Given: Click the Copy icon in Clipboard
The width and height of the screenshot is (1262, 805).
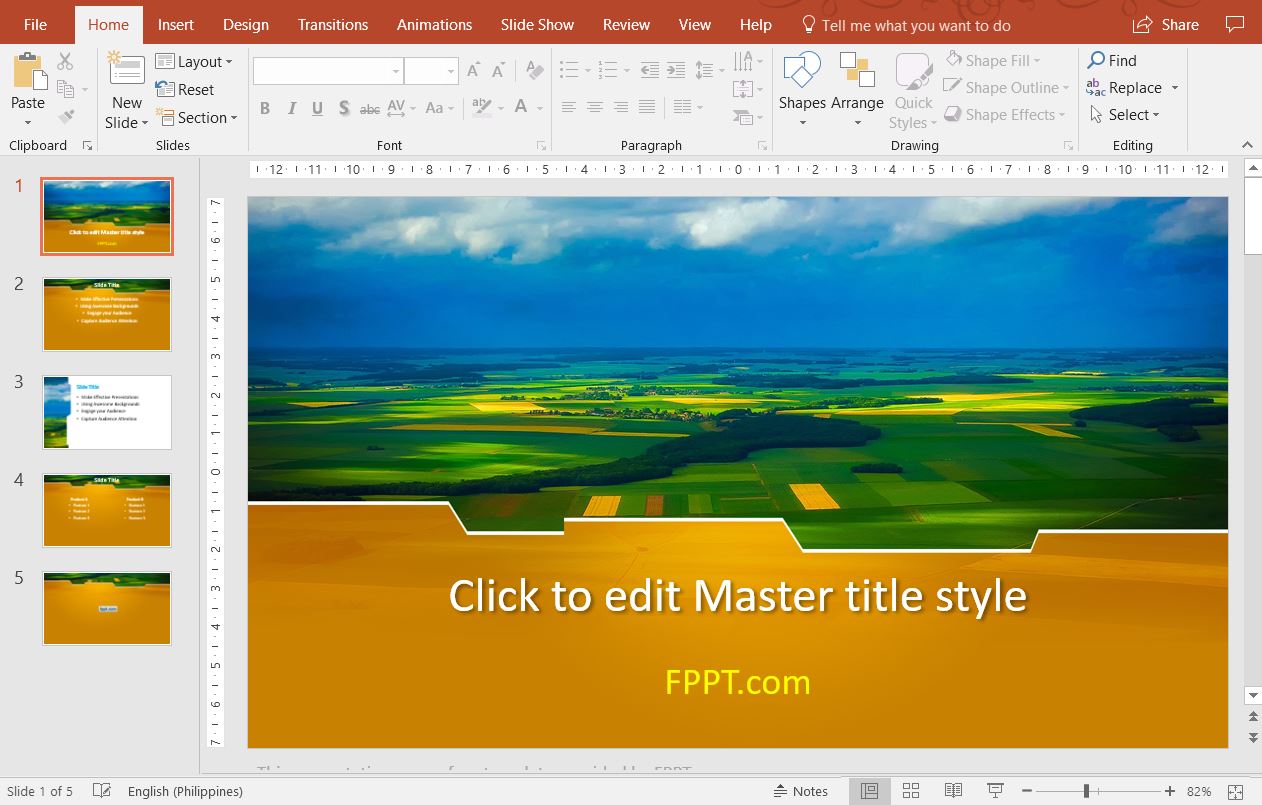Looking at the screenshot, I should tap(66, 89).
